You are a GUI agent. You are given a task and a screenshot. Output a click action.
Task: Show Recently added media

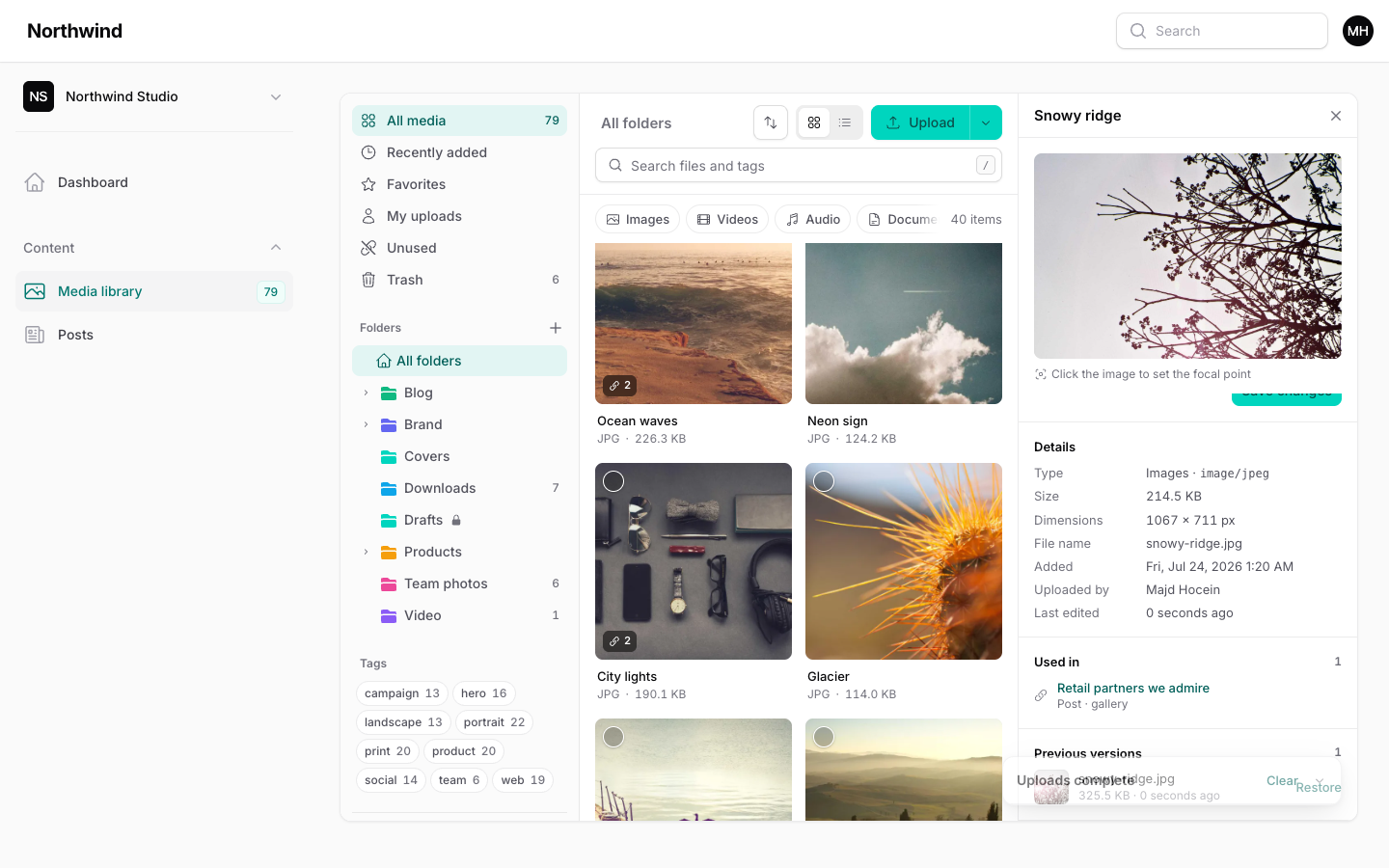pos(459,152)
